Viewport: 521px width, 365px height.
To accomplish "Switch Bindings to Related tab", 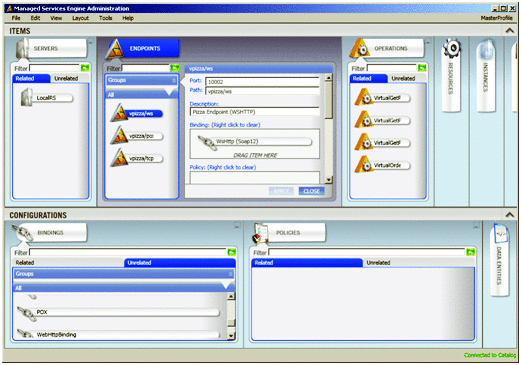I will pyautogui.click(x=68, y=263).
